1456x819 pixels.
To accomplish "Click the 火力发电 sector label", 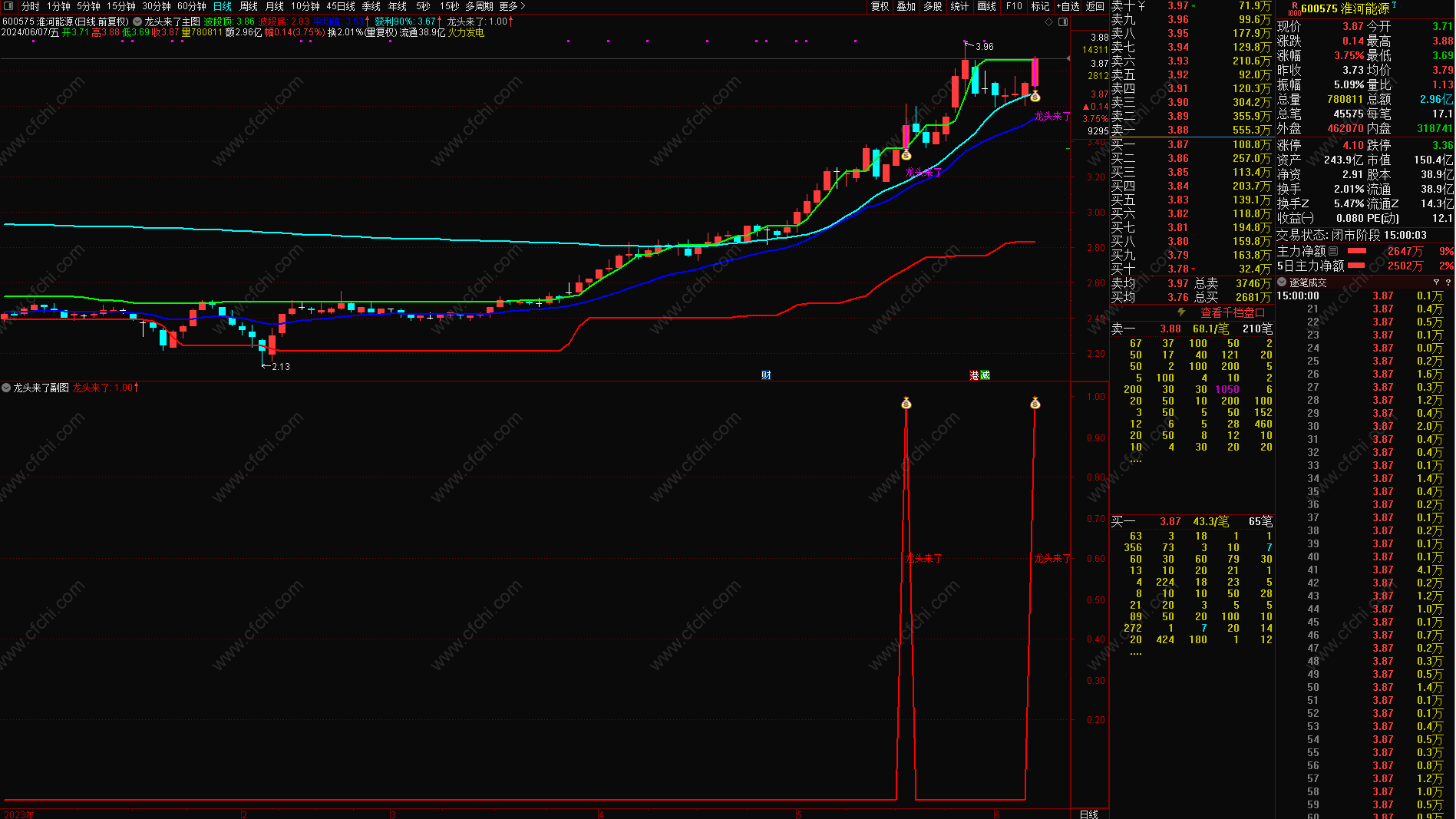I will pos(466,32).
